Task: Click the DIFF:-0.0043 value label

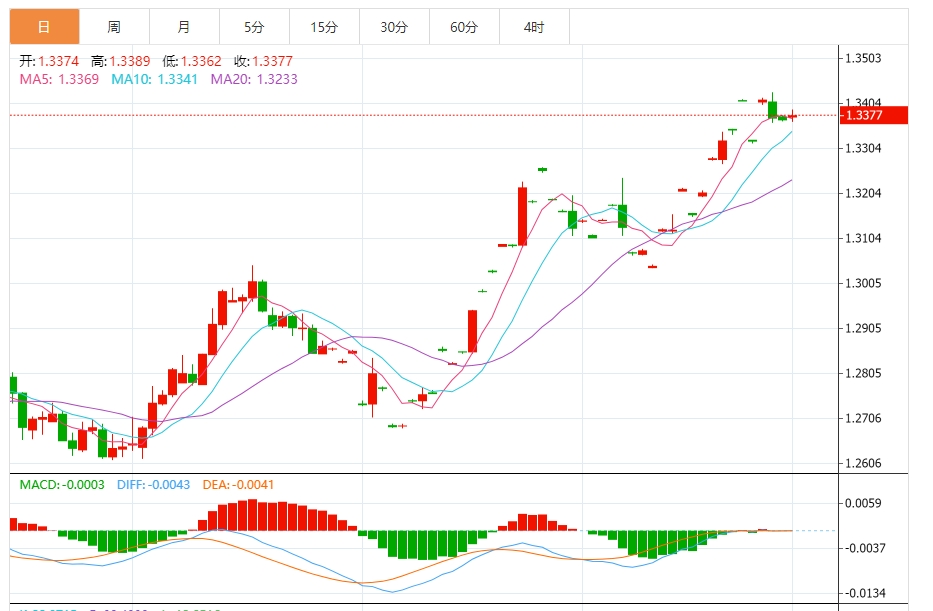Action: coord(154,485)
